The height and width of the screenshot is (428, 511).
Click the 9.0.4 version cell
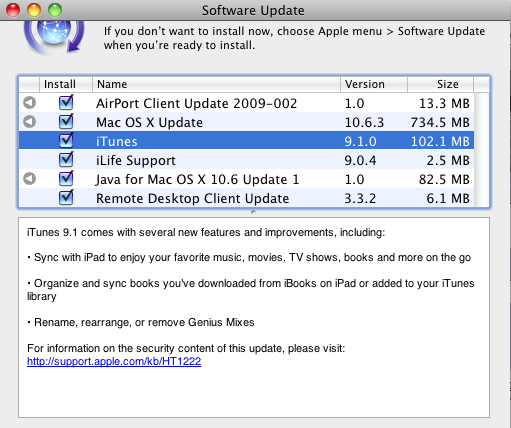click(x=360, y=160)
